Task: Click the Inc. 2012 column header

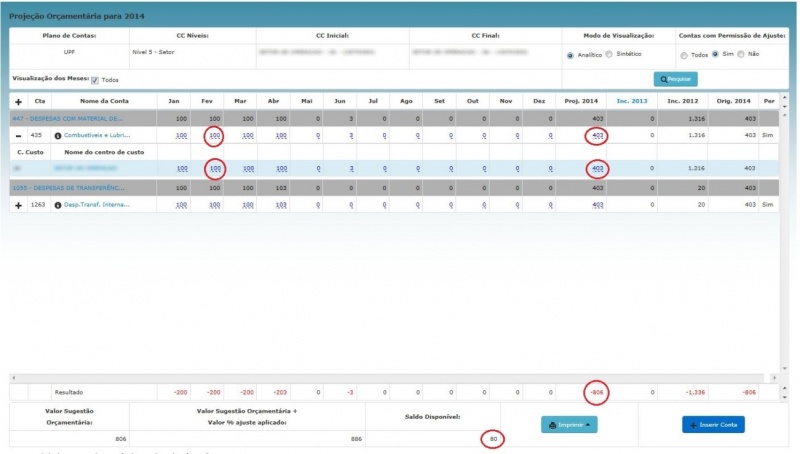Action: (683, 101)
